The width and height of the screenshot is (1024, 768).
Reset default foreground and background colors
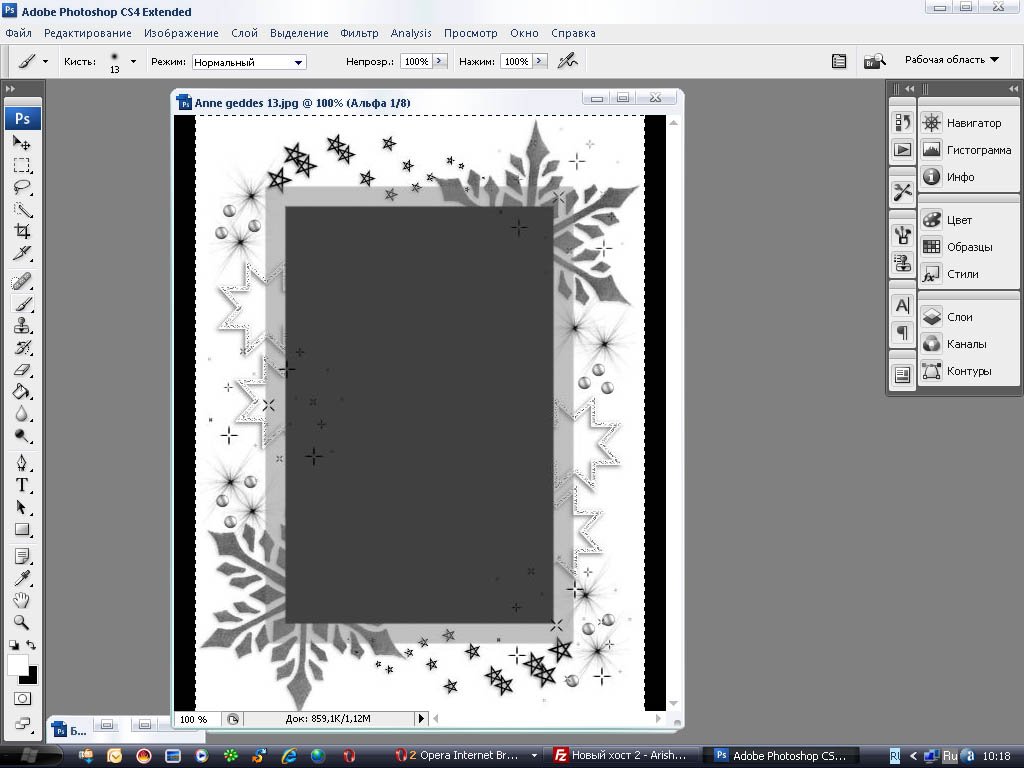click(14, 645)
